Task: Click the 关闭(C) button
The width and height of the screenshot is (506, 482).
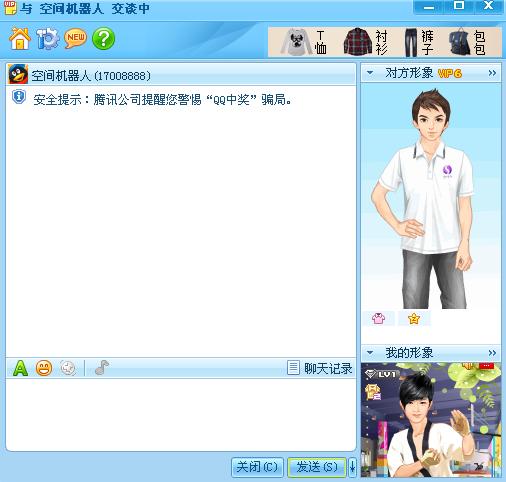Action: click(x=257, y=467)
